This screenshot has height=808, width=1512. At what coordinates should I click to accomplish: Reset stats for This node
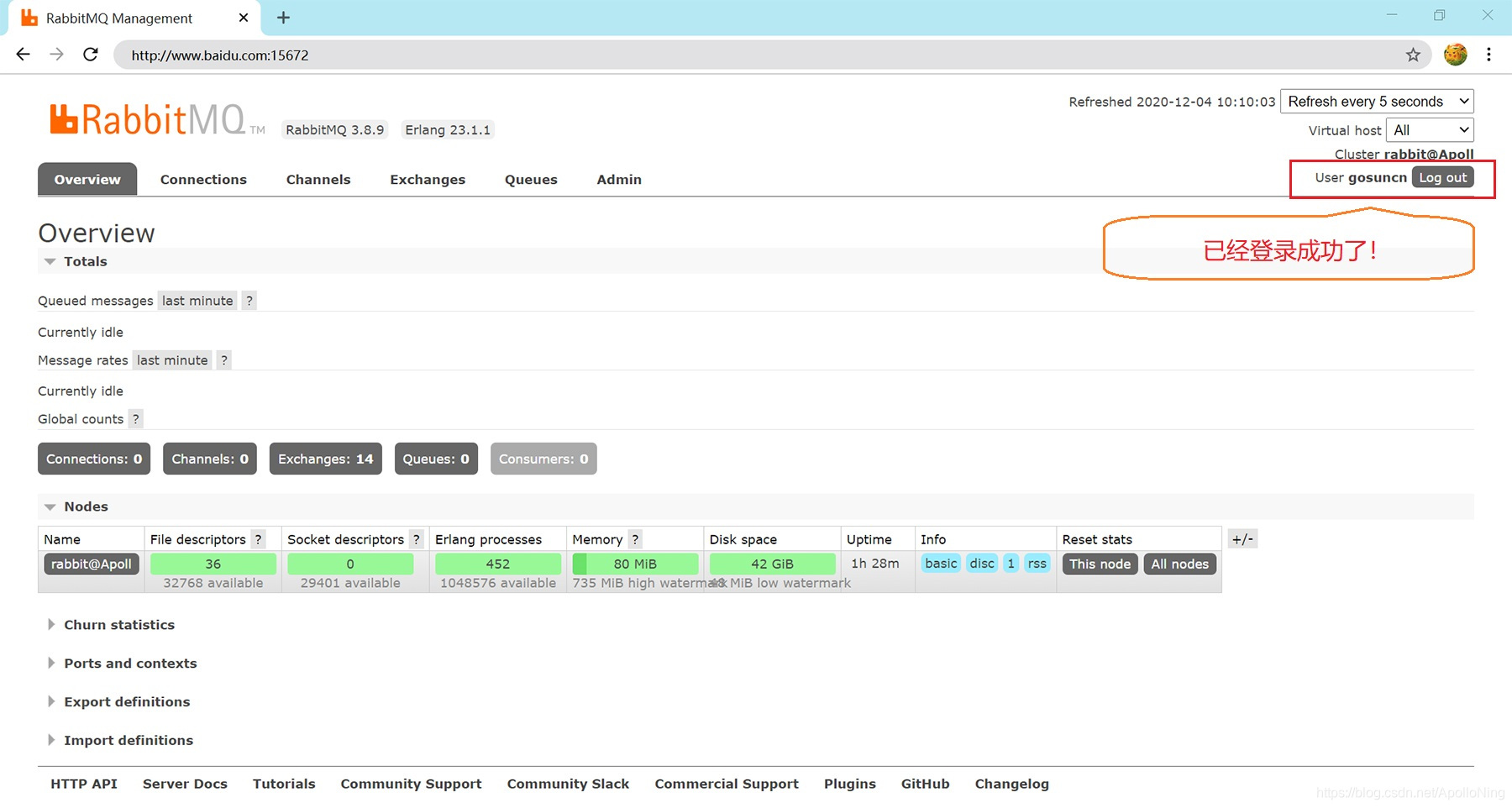[x=1100, y=564]
